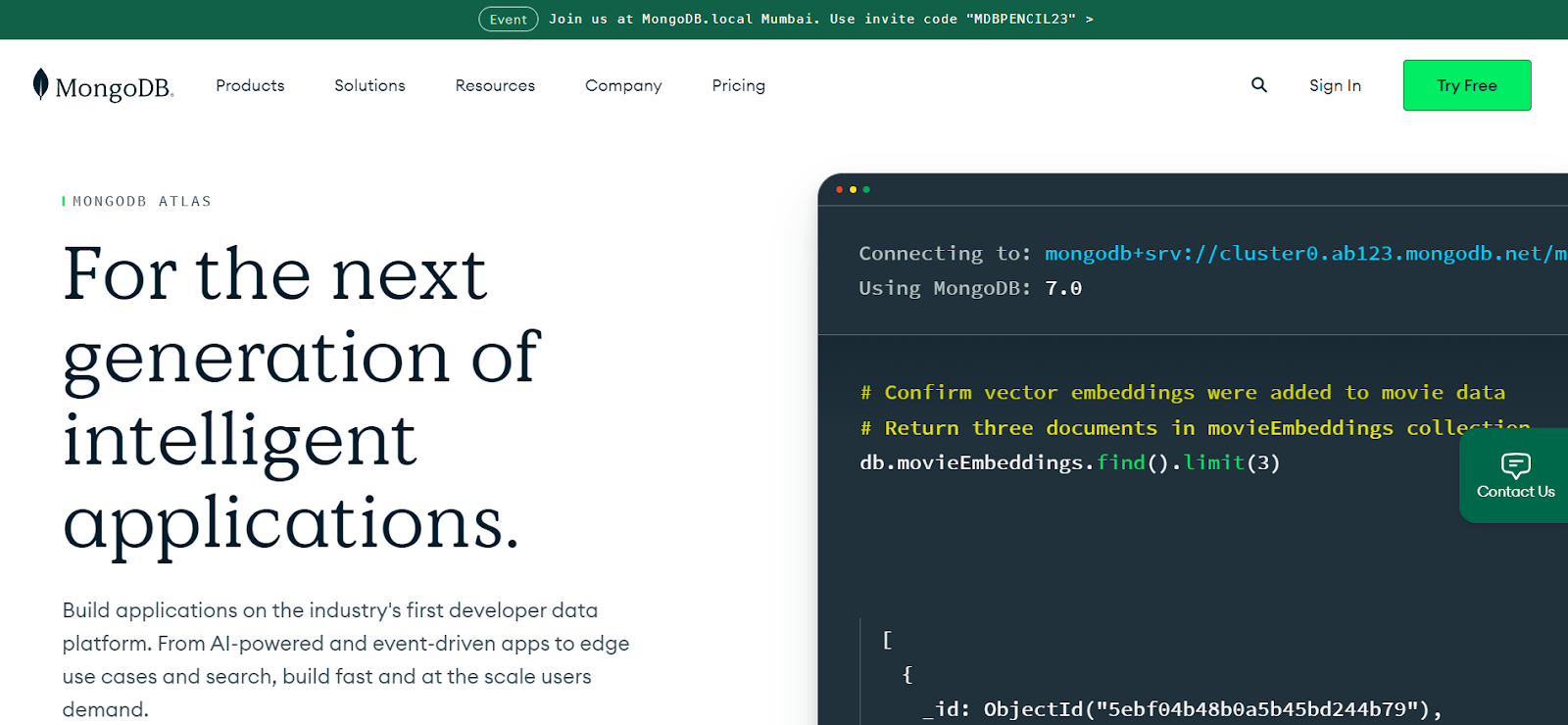Click the mongodb+srv connection string

tap(1305, 254)
